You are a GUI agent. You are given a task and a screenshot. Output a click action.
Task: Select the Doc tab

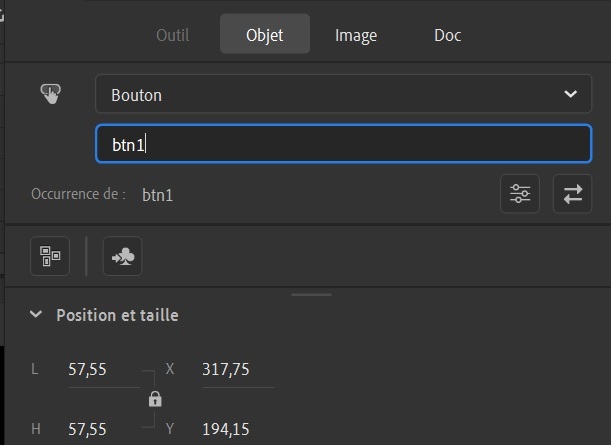coord(447,35)
